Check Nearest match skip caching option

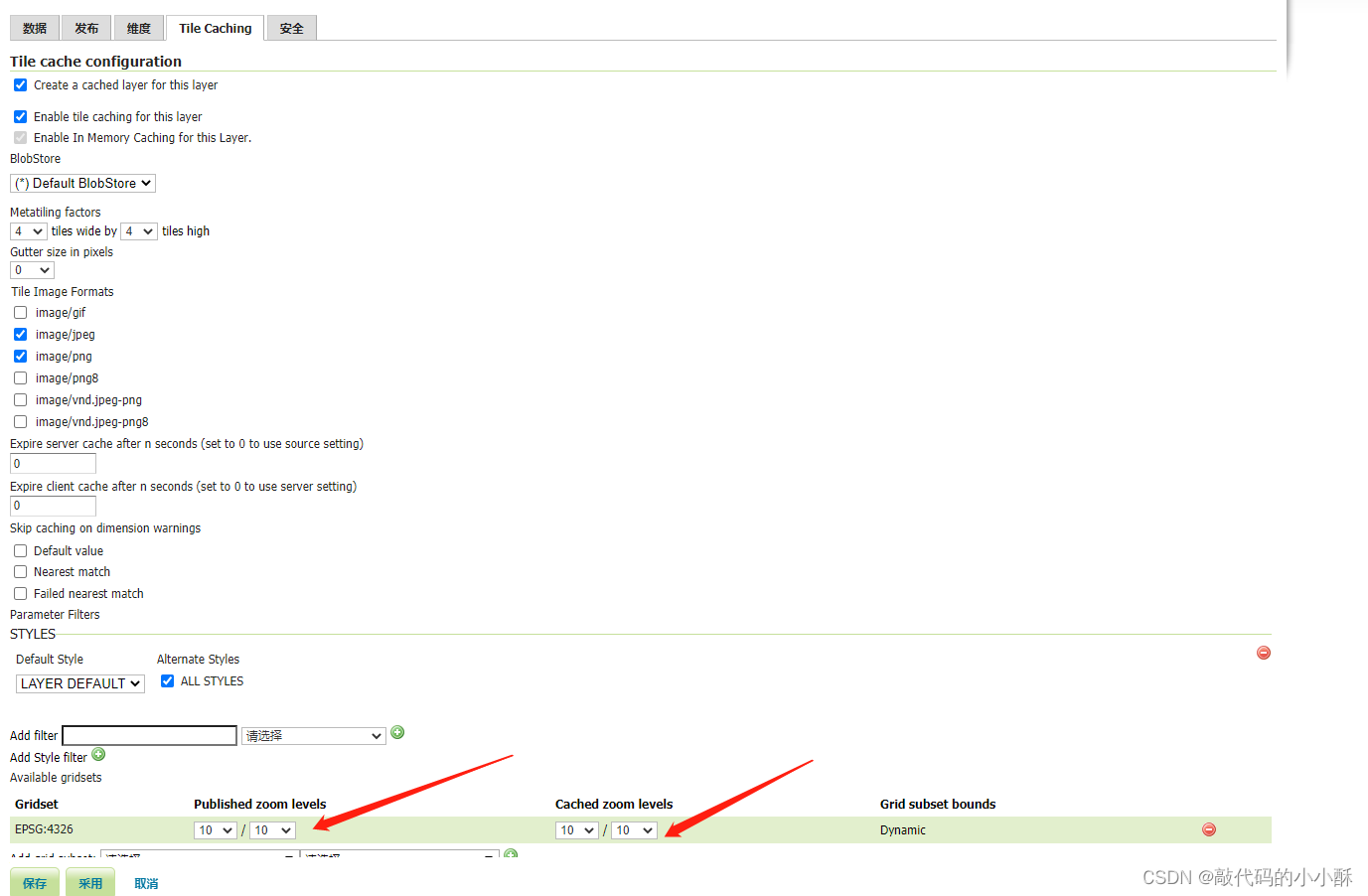coord(20,572)
